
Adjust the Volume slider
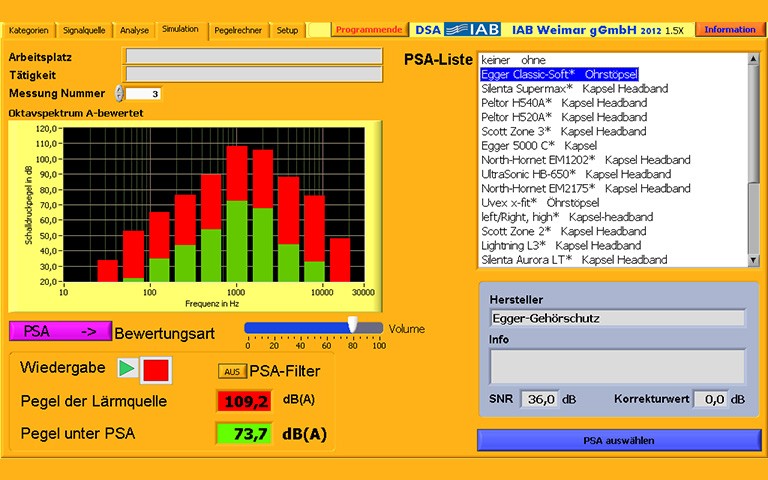(352, 326)
